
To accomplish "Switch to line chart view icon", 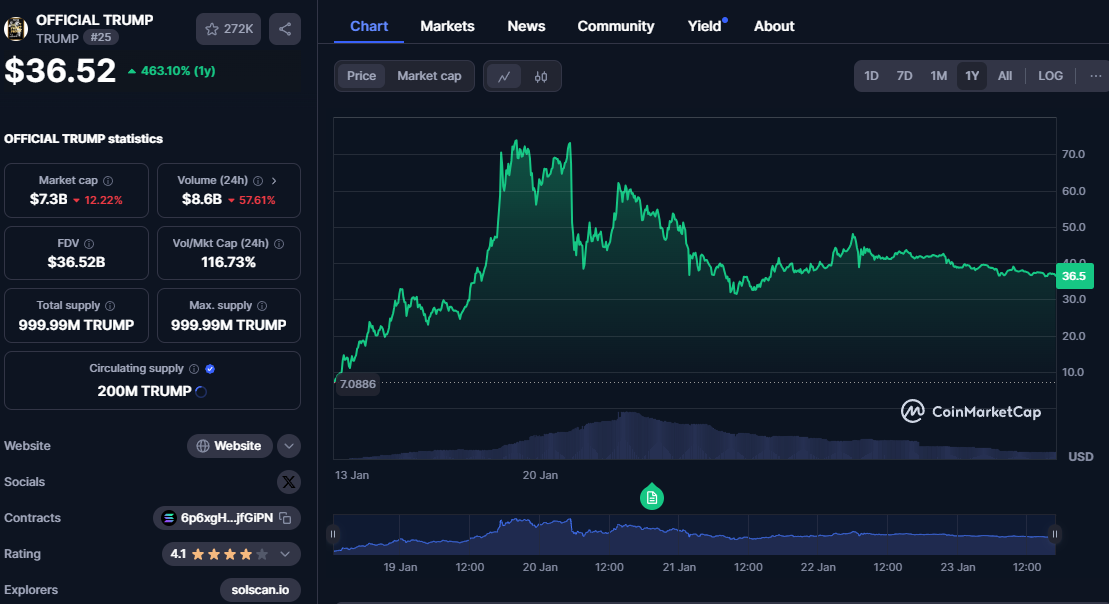I will click(504, 76).
